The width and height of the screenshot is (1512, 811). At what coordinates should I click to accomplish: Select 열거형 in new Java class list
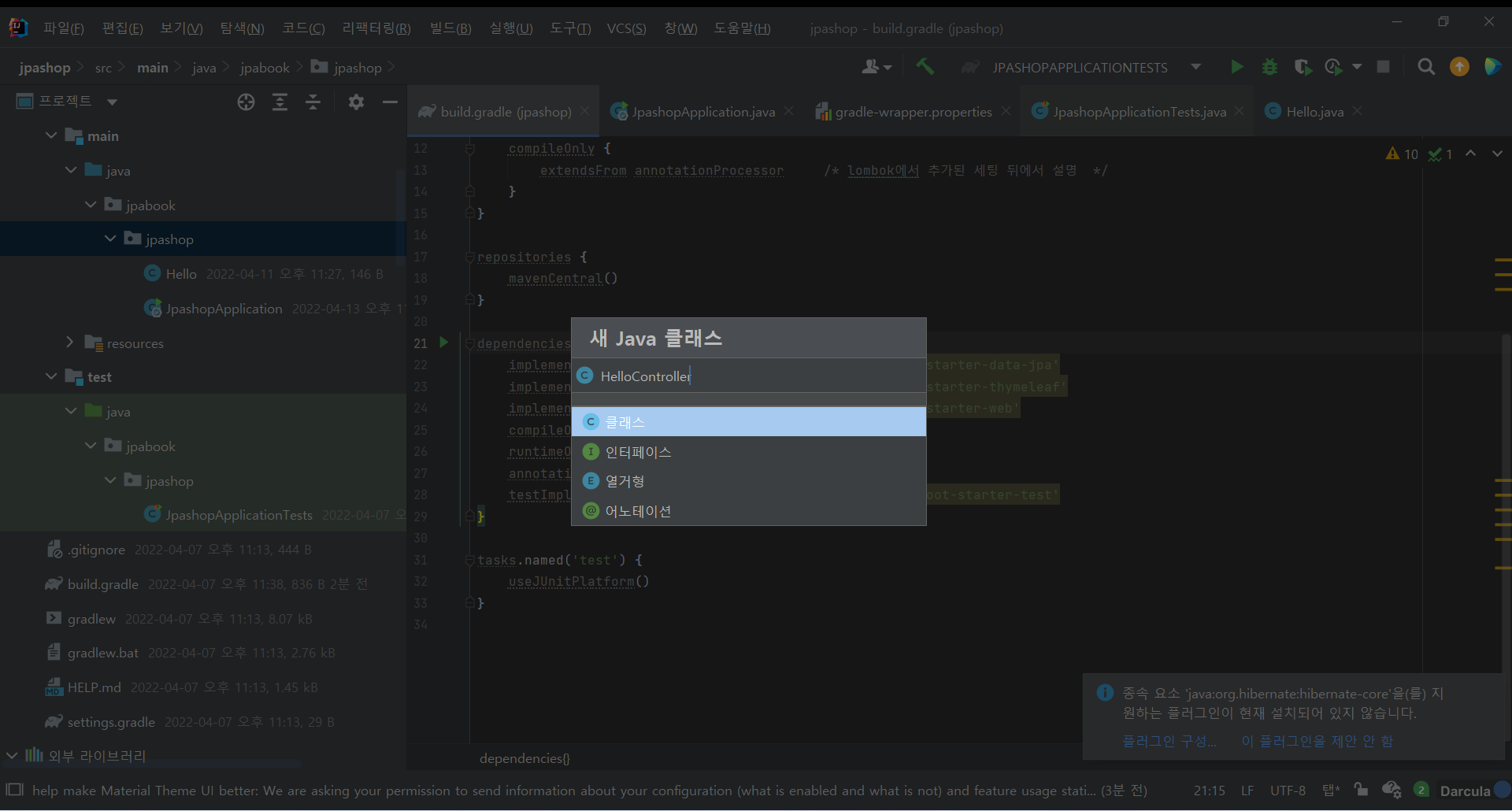[748, 481]
